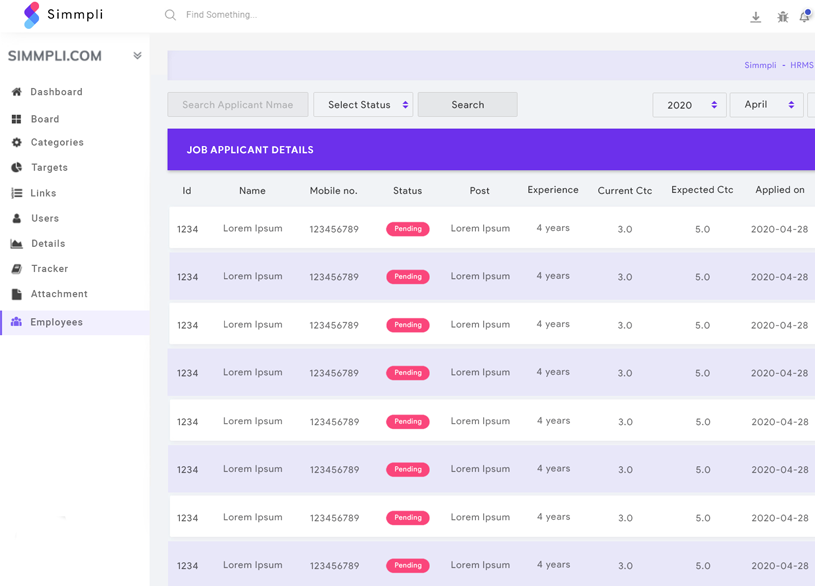
Task: Click the Tracker icon in sidebar
Action: (x=17, y=269)
